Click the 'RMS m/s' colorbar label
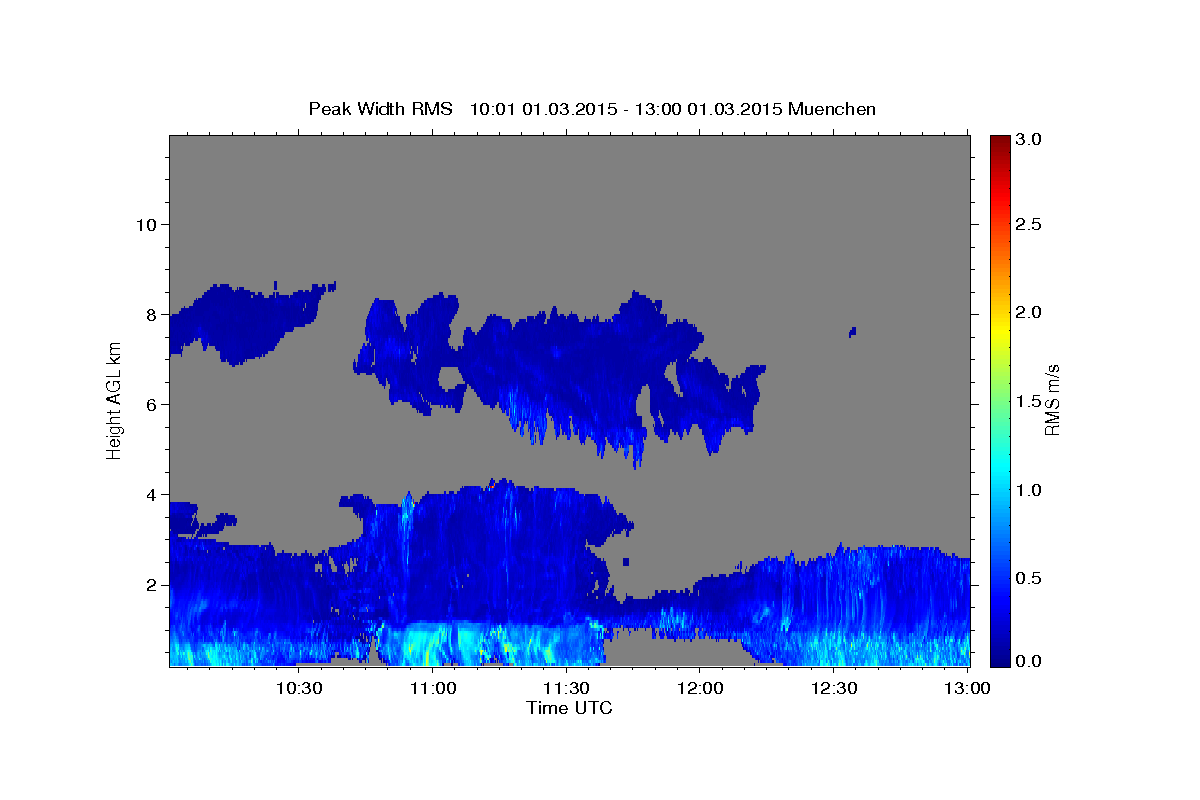Screen dimensions: 1200x800 [1052, 400]
